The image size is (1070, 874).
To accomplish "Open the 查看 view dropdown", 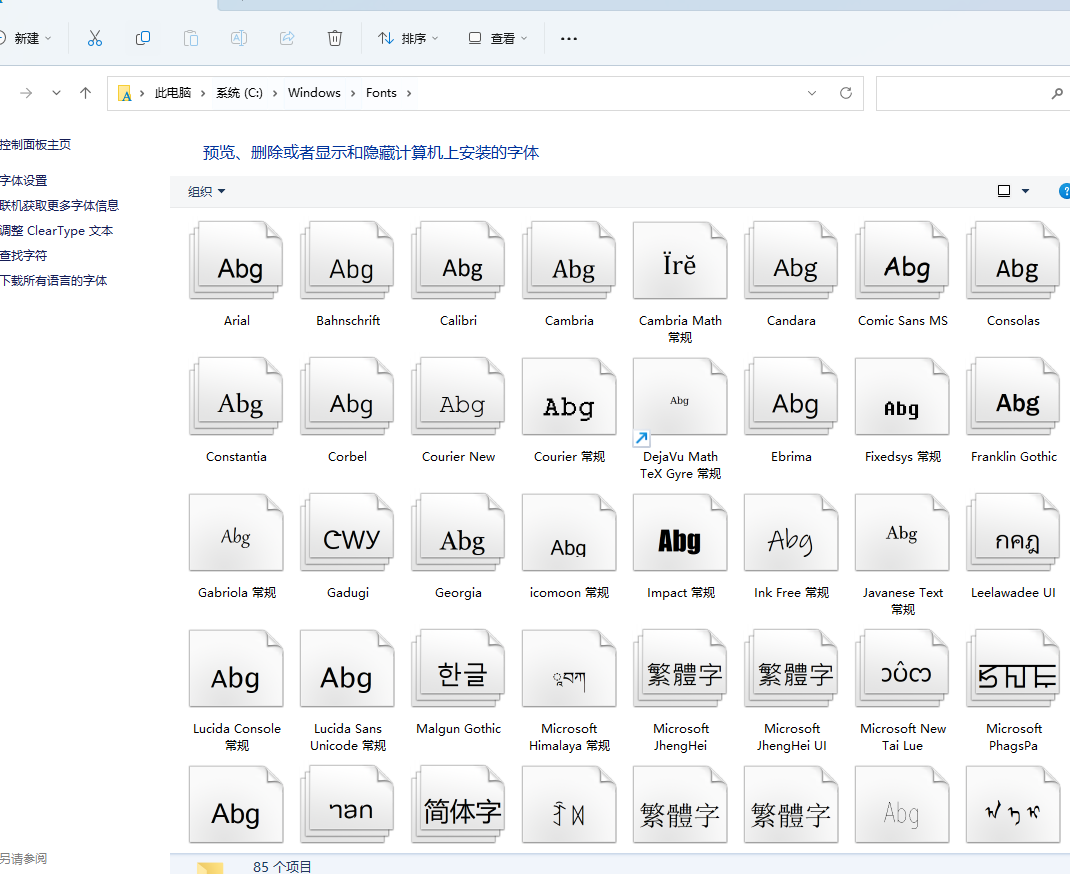I will point(498,38).
